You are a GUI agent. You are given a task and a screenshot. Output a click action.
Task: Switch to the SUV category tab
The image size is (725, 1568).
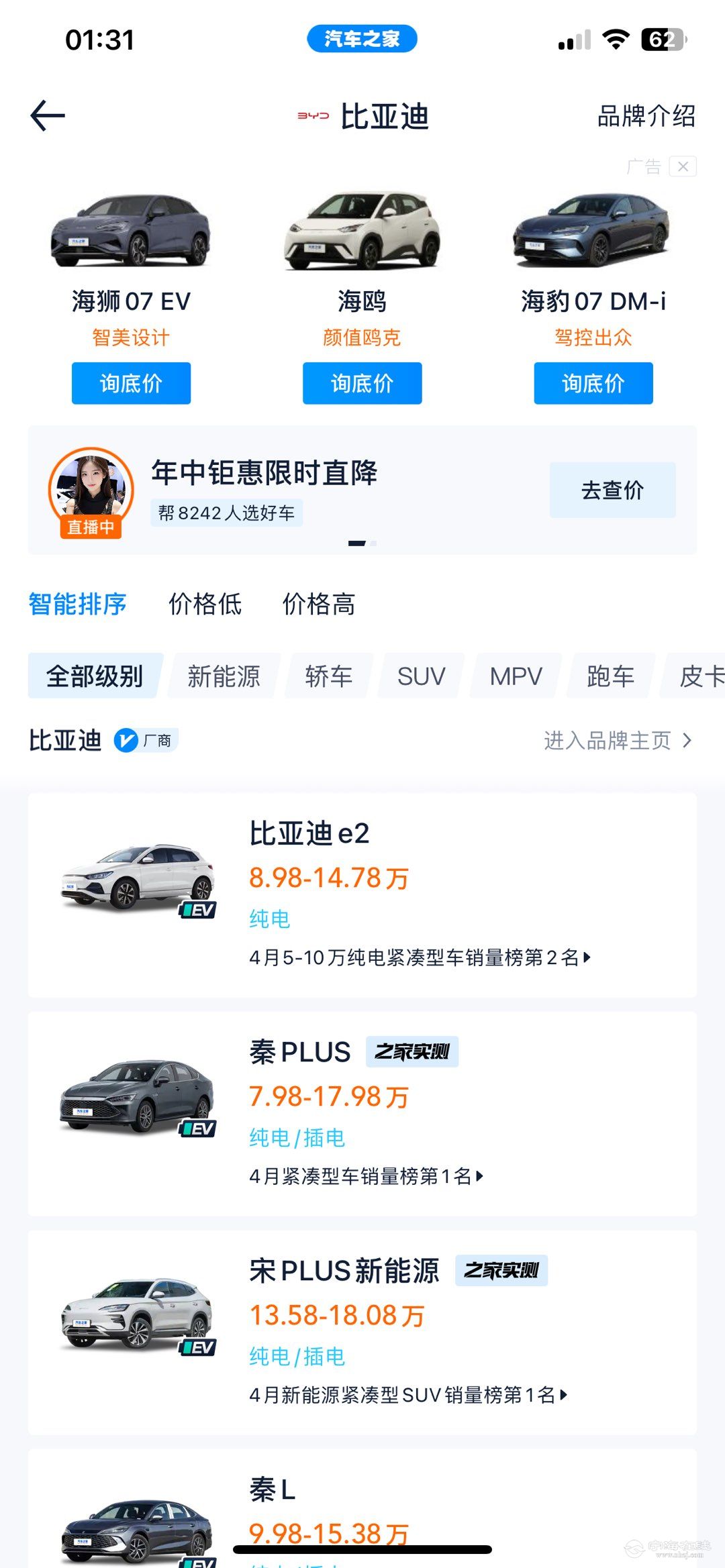click(x=421, y=676)
